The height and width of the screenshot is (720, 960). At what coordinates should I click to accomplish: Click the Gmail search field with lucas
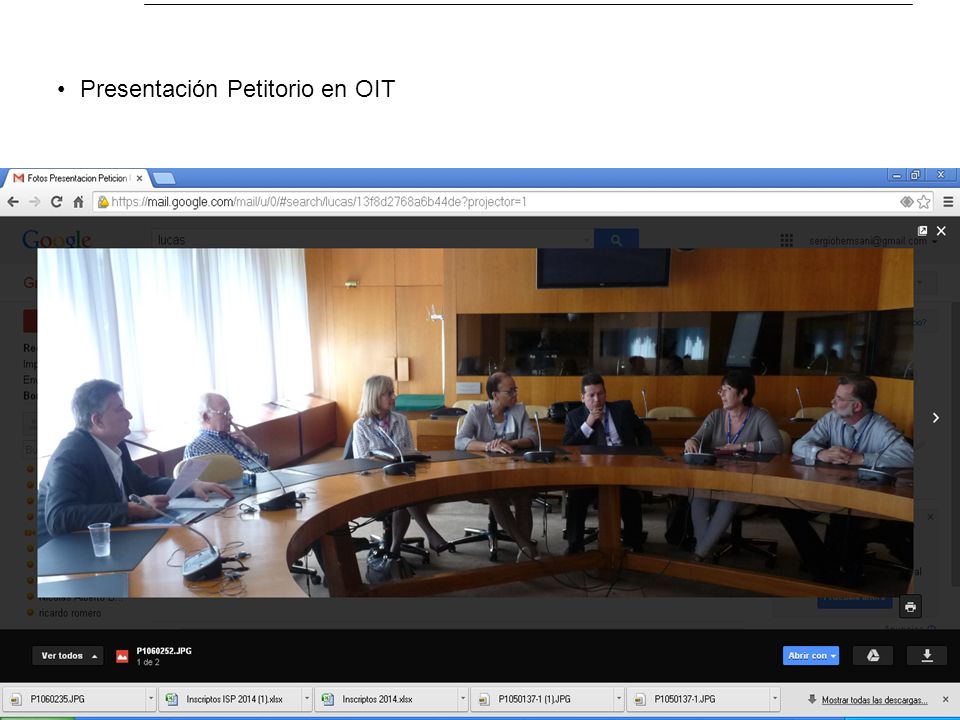[372, 240]
